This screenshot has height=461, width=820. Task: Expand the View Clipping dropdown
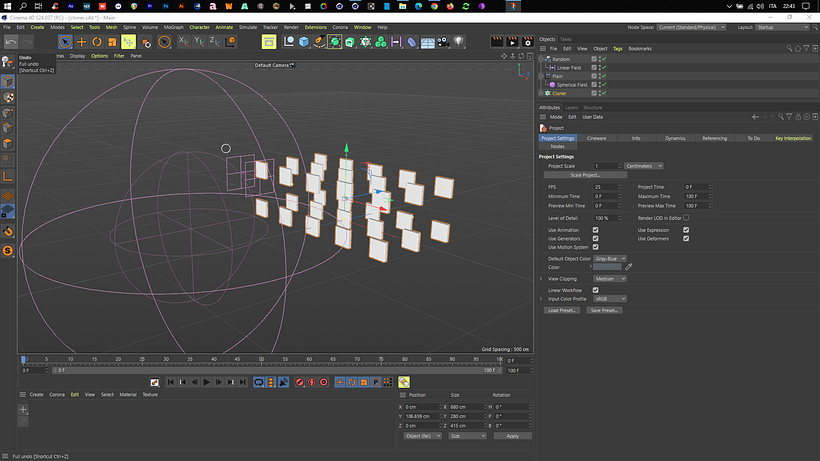point(610,279)
